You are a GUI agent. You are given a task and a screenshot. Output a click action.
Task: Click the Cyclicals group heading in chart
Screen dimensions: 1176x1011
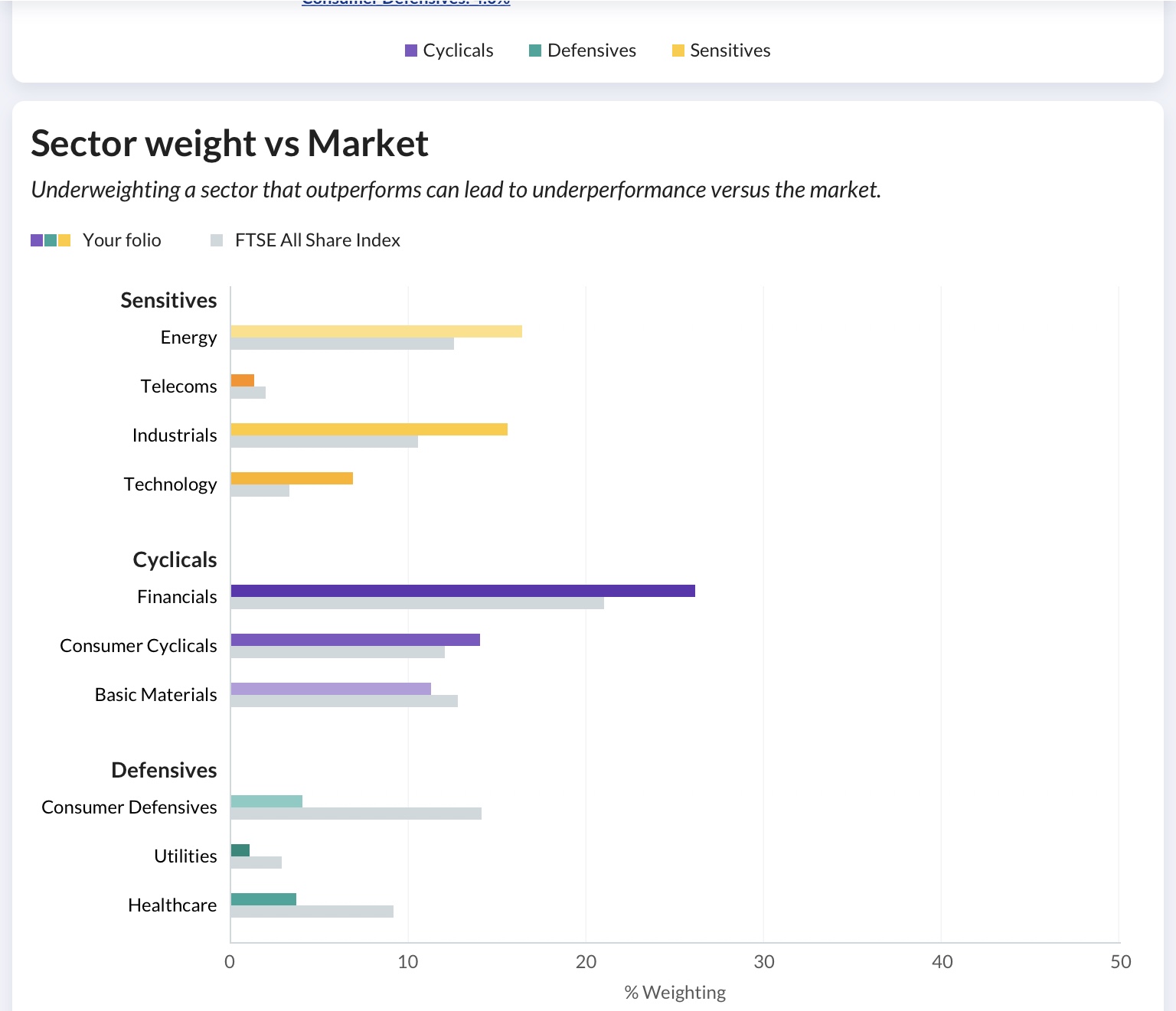pos(175,559)
